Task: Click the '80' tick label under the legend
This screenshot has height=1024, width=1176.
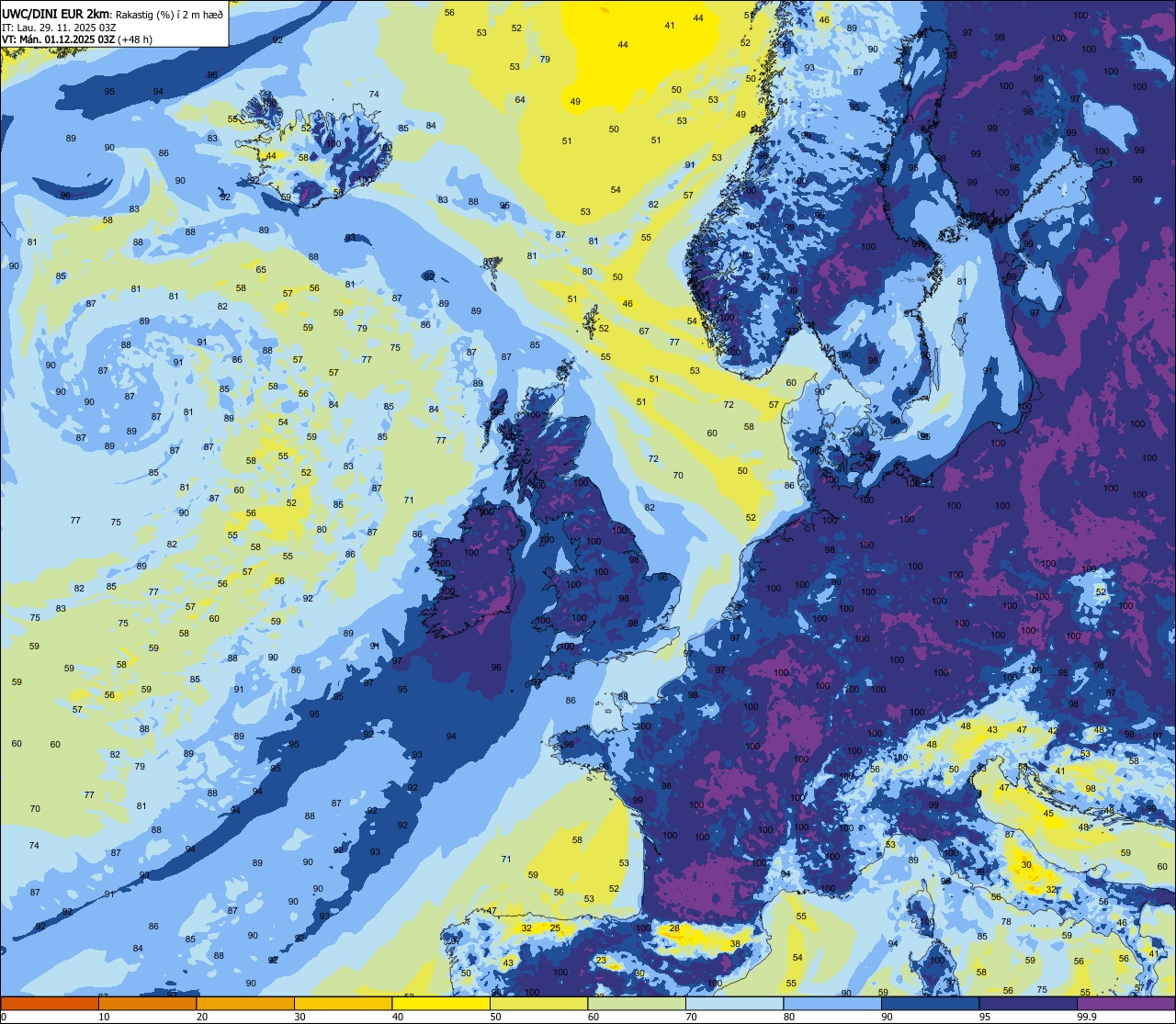Action: tap(789, 1017)
